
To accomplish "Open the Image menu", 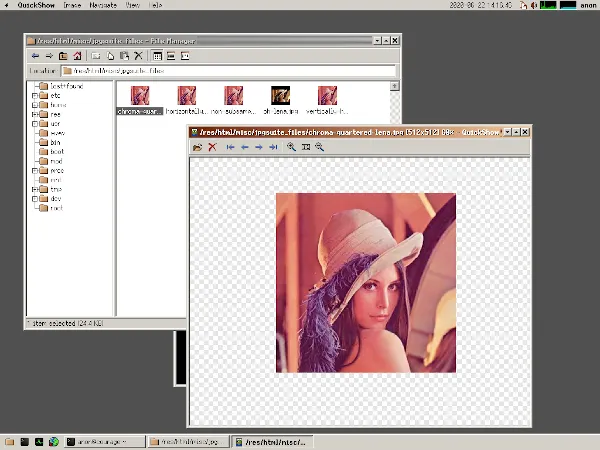I will (72, 5).
